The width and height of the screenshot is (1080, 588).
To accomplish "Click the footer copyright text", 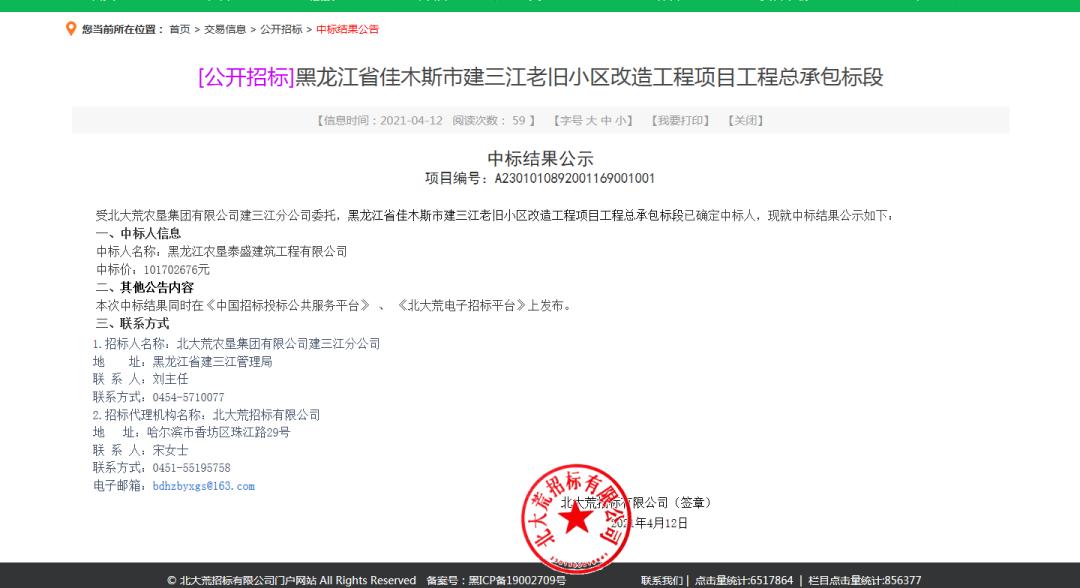I will coord(291,580).
